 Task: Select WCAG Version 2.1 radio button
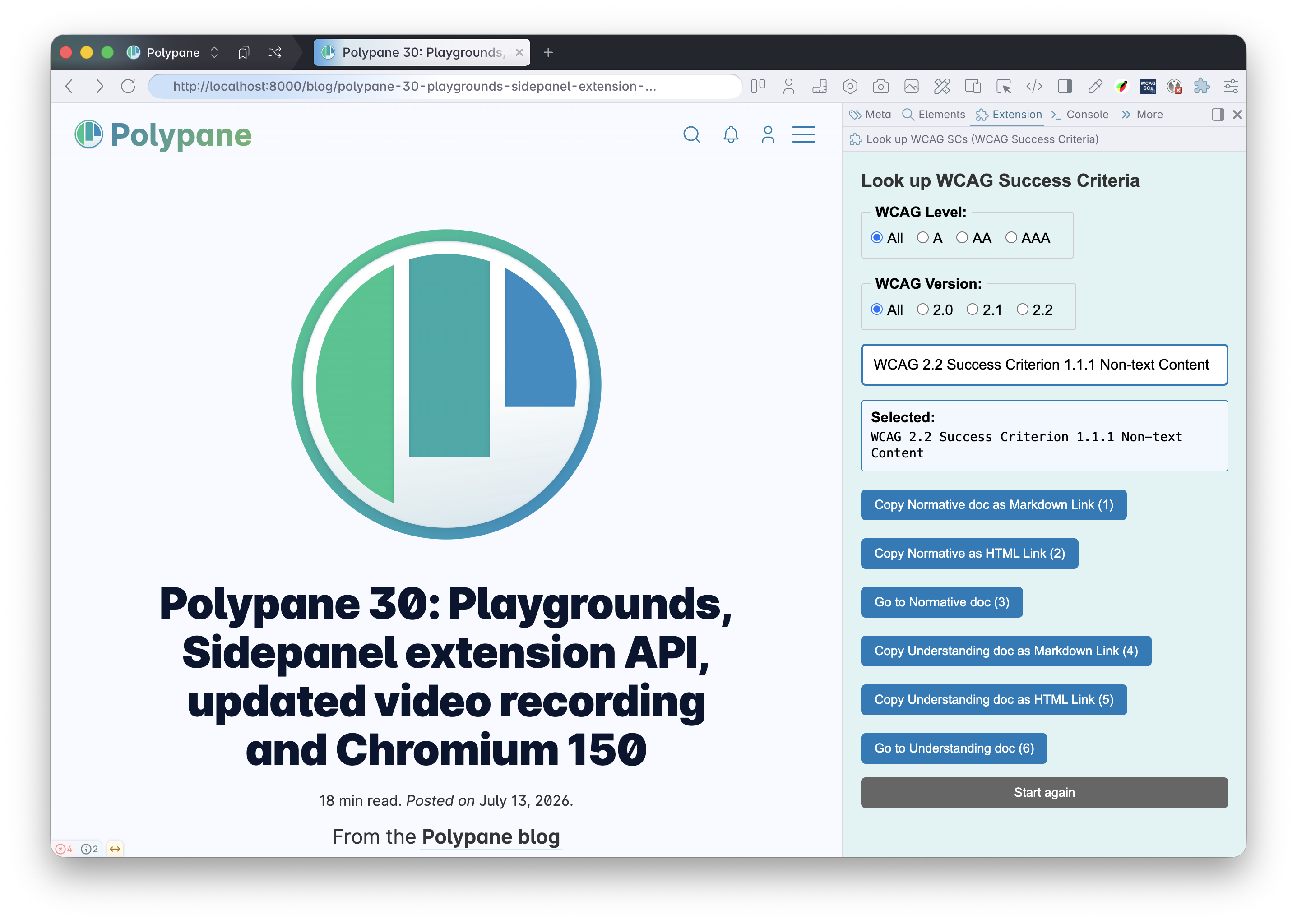[x=973, y=310]
